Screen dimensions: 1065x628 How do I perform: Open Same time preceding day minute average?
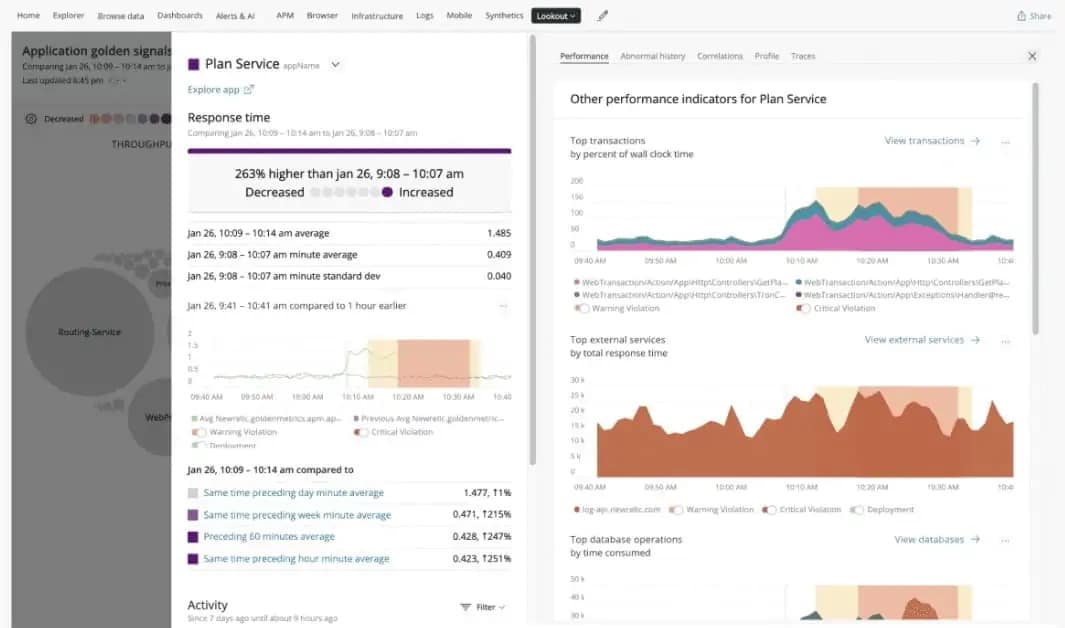pyautogui.click(x=293, y=493)
